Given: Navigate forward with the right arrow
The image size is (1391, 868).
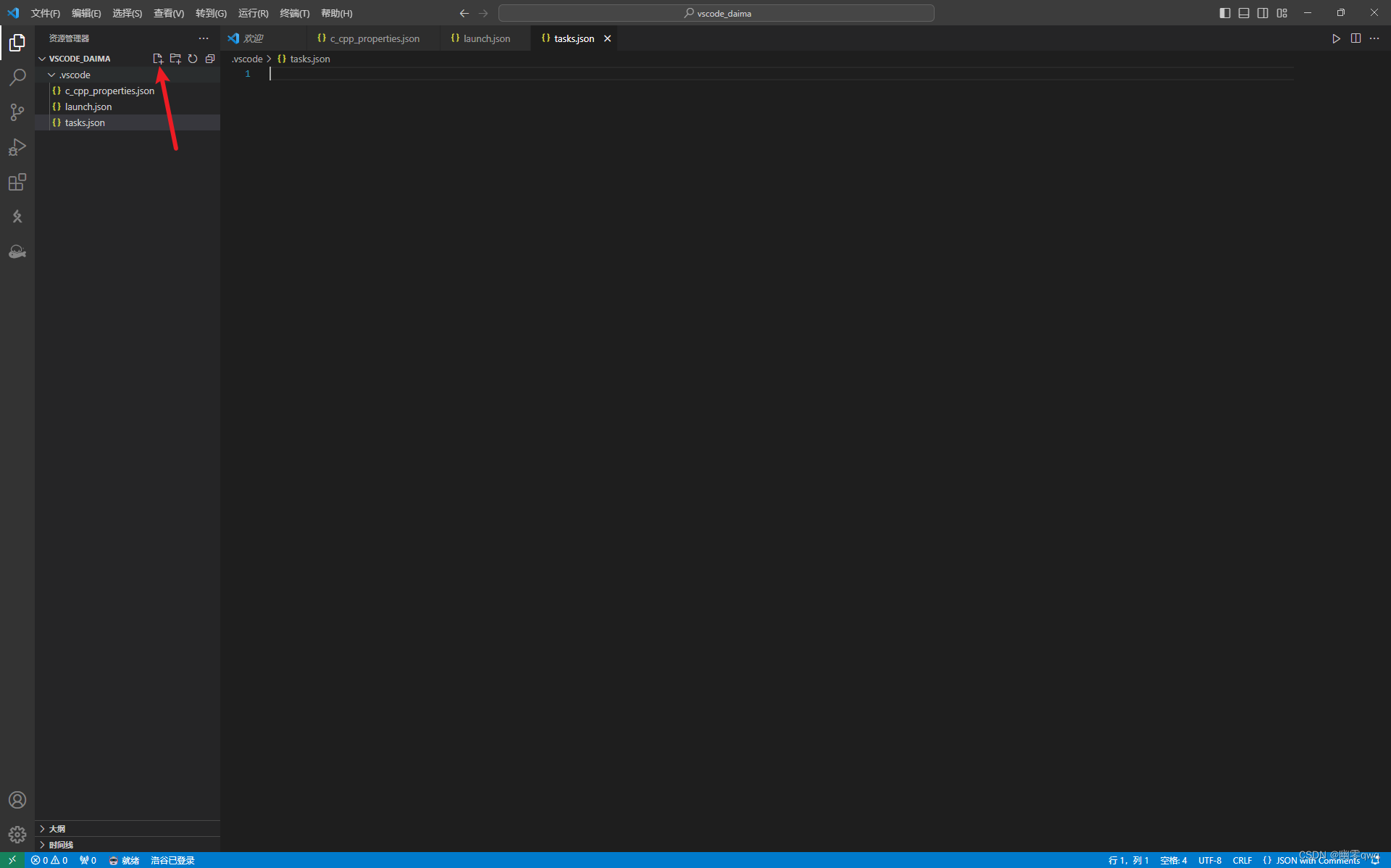Looking at the screenshot, I should tap(483, 13).
